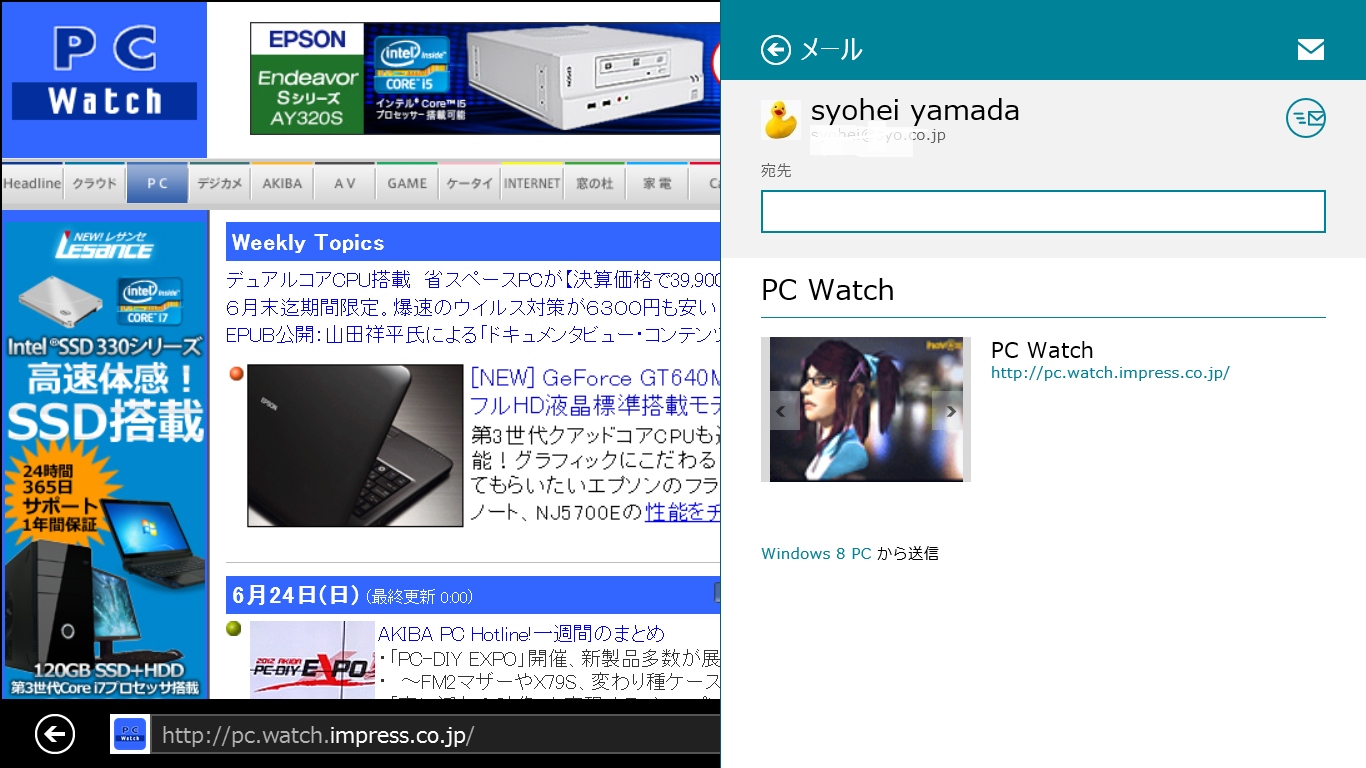Click the green bullet beside AKIBA article
1366x768 pixels.
coord(234,629)
